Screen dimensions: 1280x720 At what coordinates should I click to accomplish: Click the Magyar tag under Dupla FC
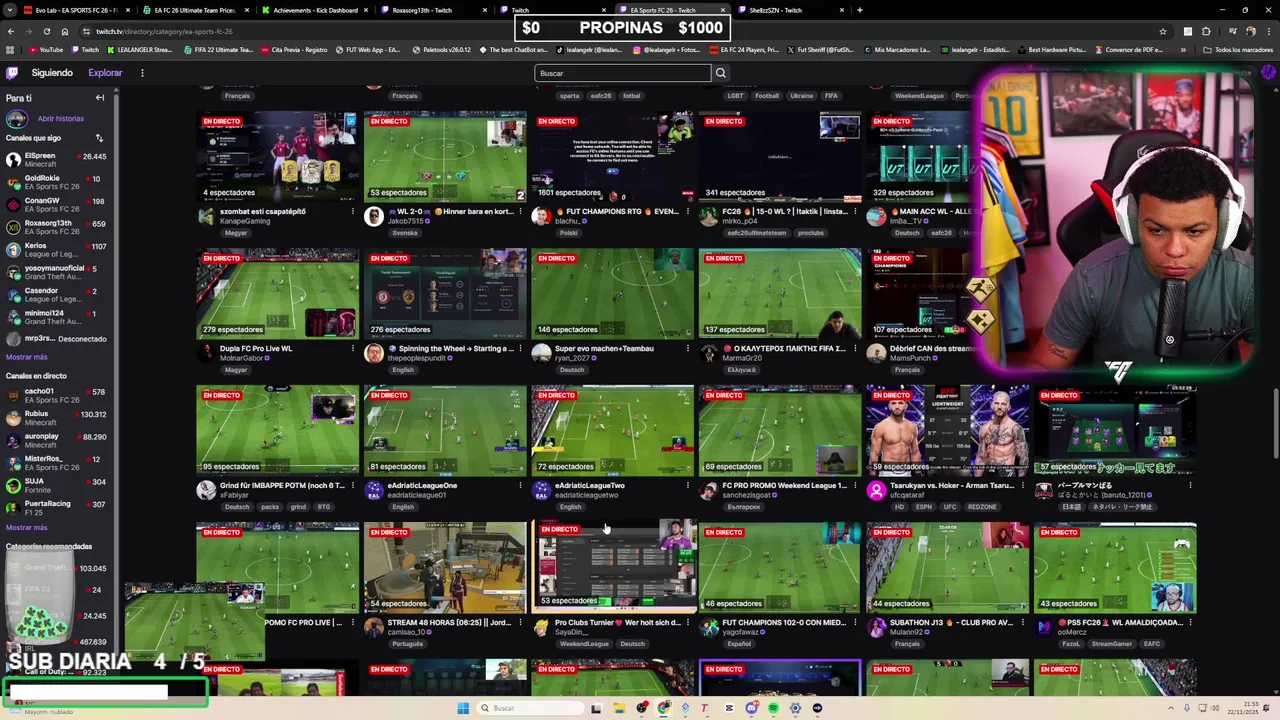click(236, 370)
